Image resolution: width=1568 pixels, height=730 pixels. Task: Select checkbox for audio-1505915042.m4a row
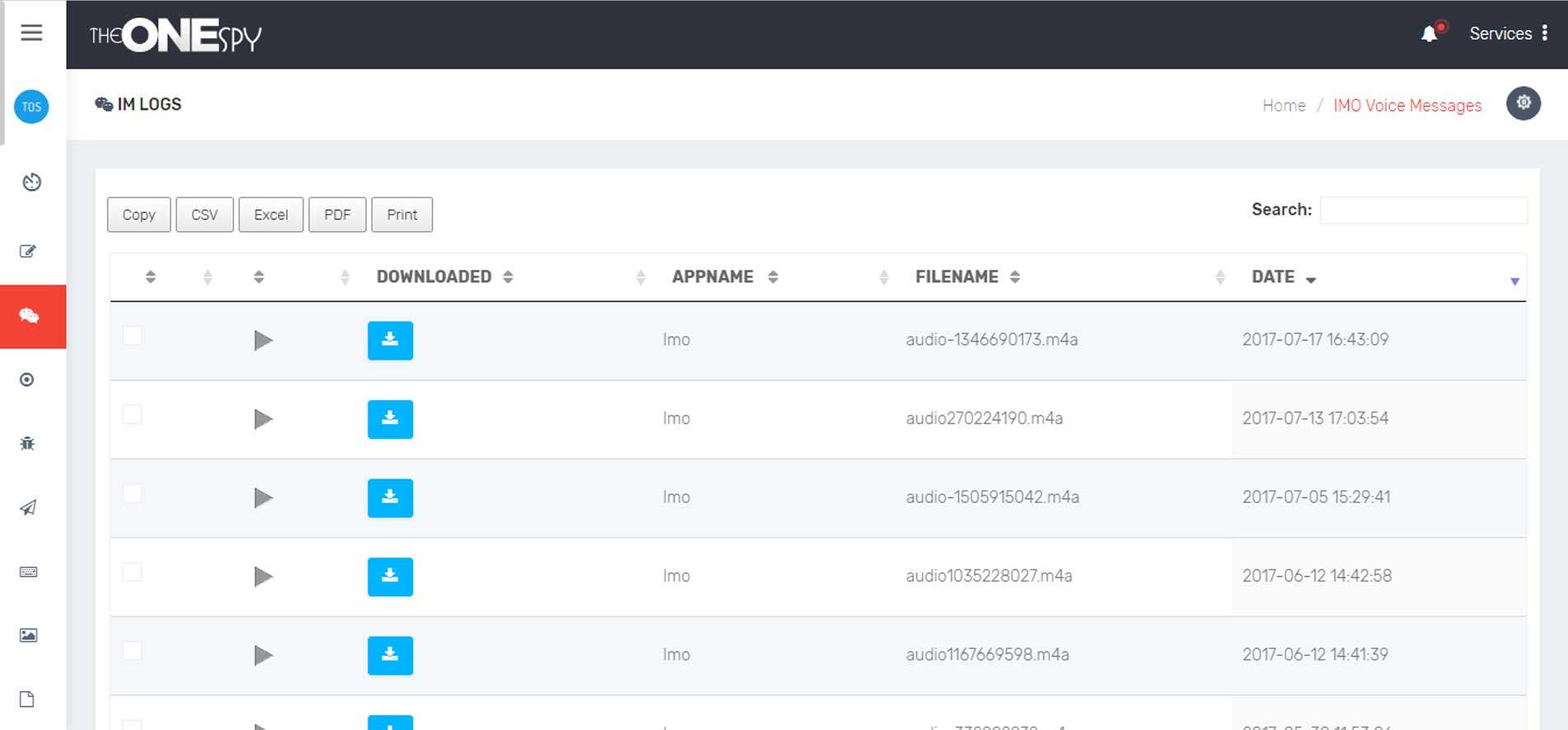pos(132,494)
